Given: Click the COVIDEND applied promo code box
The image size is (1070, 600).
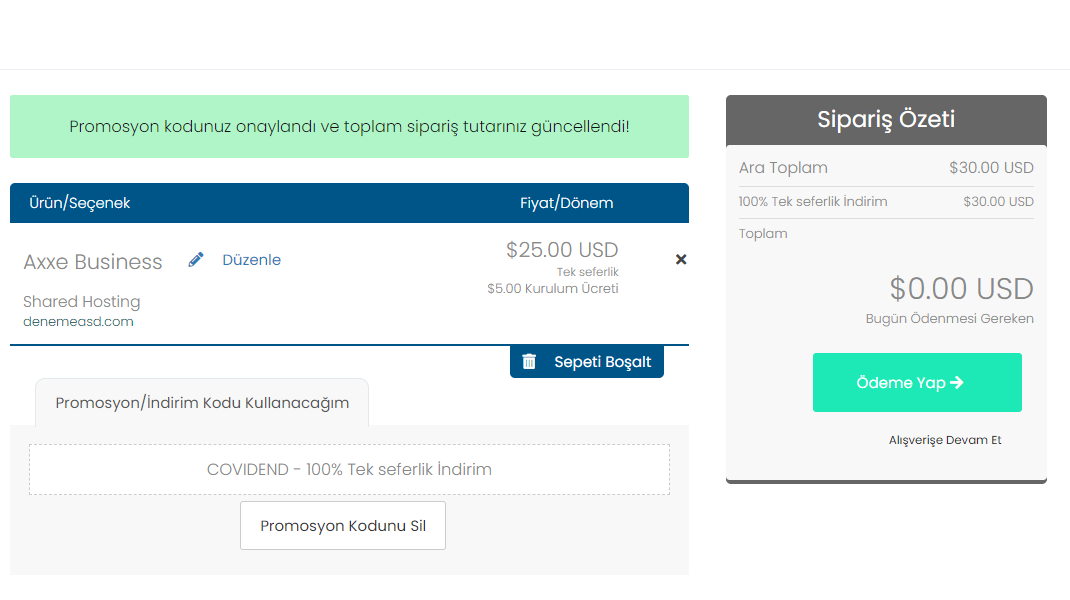Looking at the screenshot, I should coord(349,470).
